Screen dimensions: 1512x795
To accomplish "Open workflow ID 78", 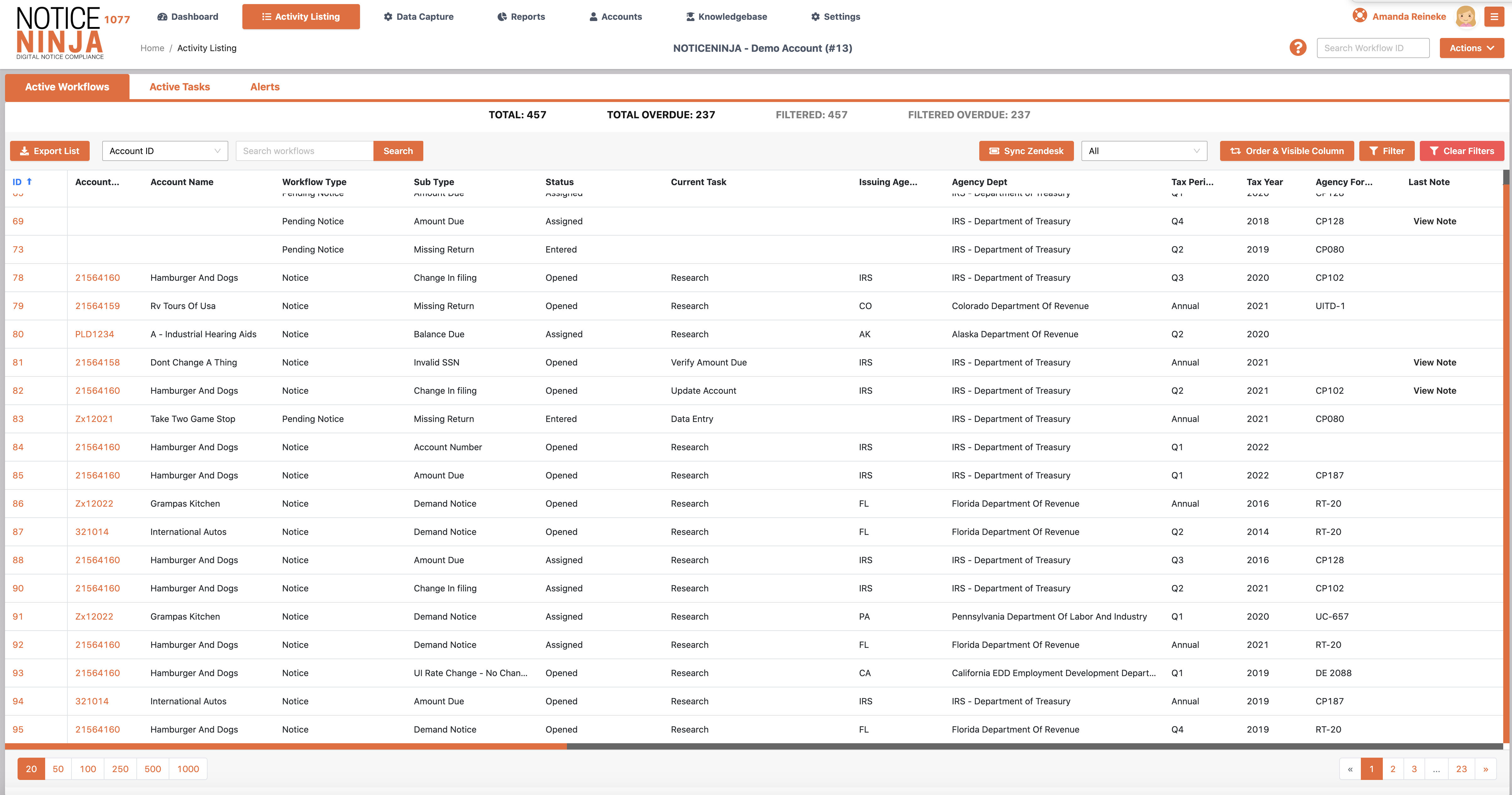I will point(18,278).
